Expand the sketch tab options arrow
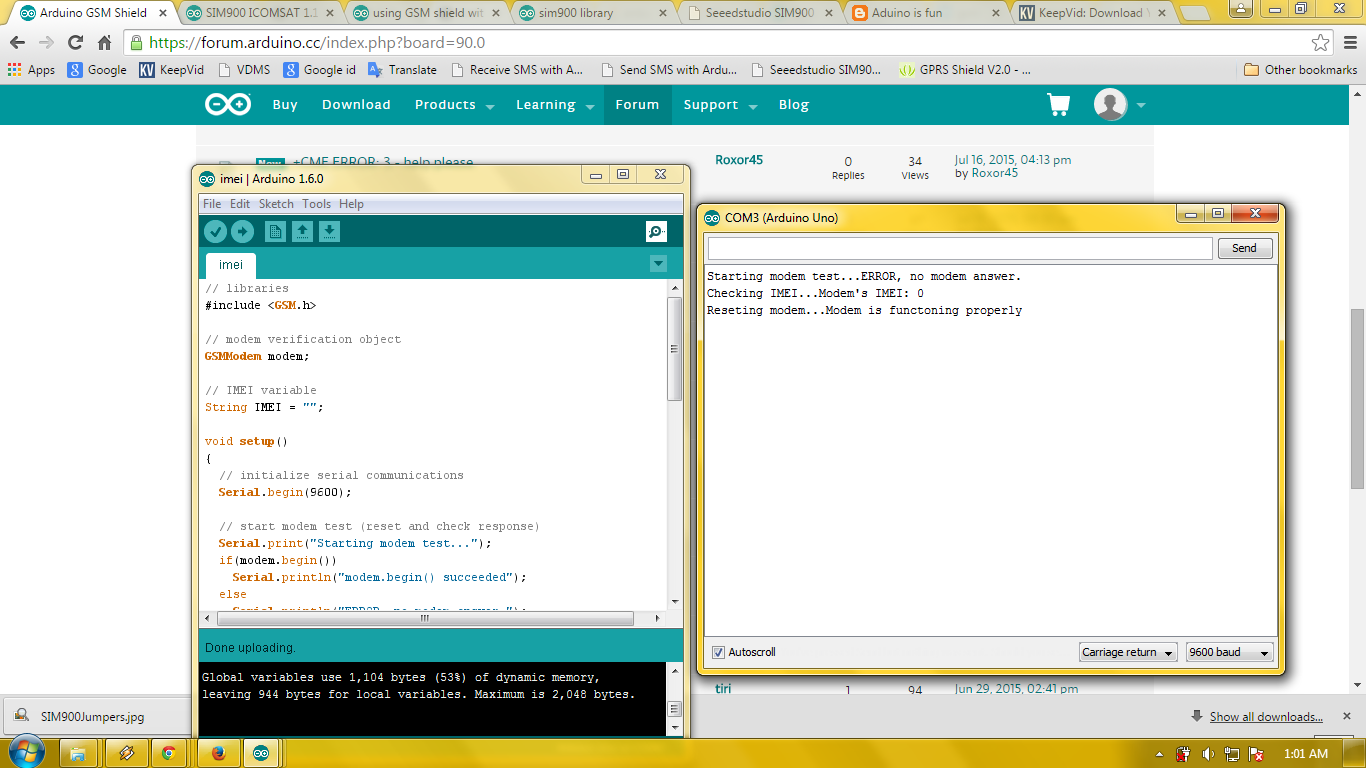This screenshot has height=768, width=1366. (658, 264)
